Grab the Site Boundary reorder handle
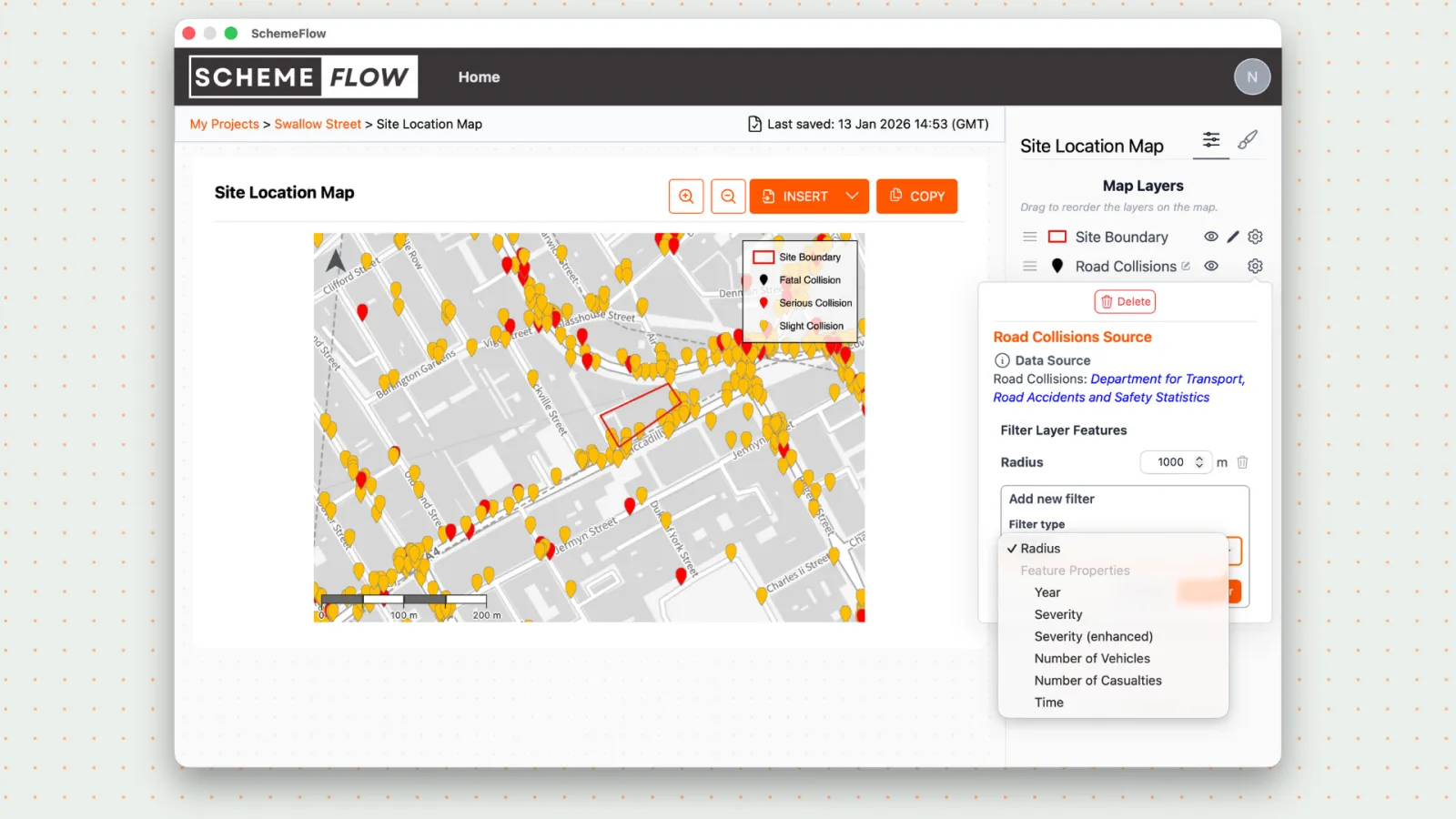The height and width of the screenshot is (819, 1456). pos(1030,237)
